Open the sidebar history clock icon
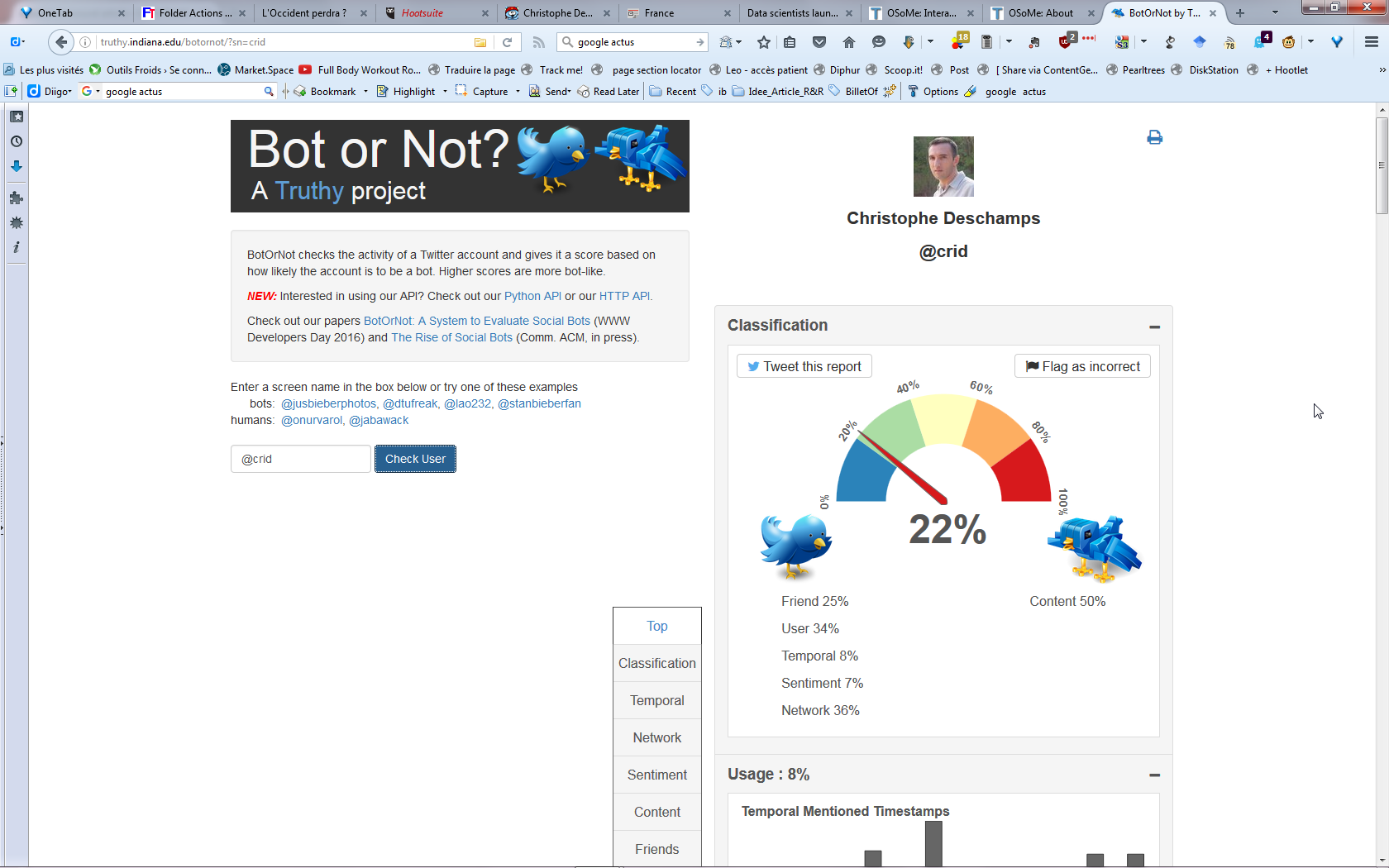The width and height of the screenshot is (1389, 868). 16,141
